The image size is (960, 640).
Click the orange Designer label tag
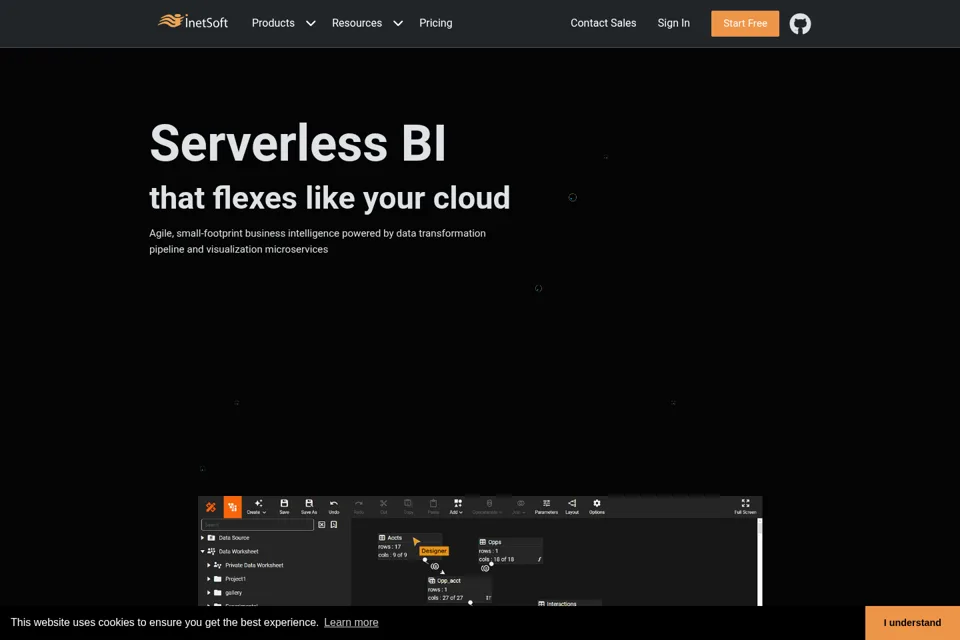click(x=434, y=551)
